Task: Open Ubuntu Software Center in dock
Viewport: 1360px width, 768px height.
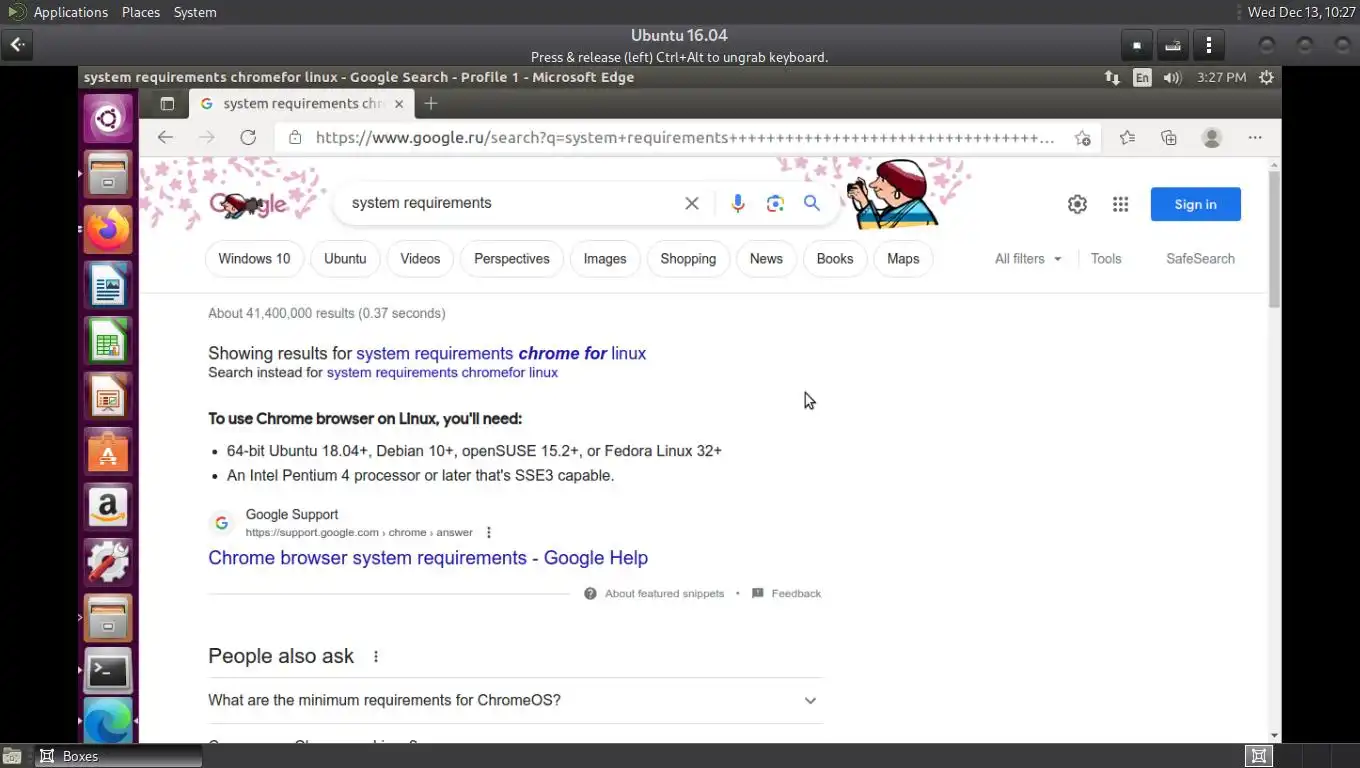Action: pyautogui.click(x=108, y=453)
